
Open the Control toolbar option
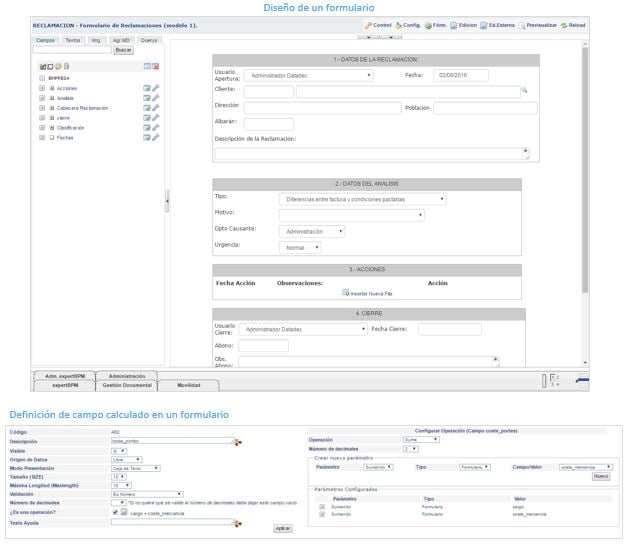tap(378, 25)
